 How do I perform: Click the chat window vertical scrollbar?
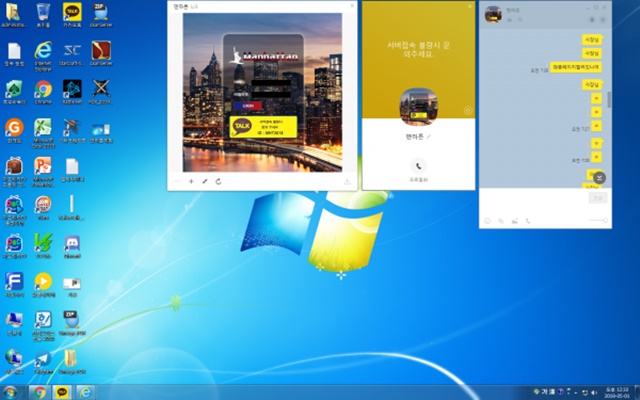pos(609,100)
